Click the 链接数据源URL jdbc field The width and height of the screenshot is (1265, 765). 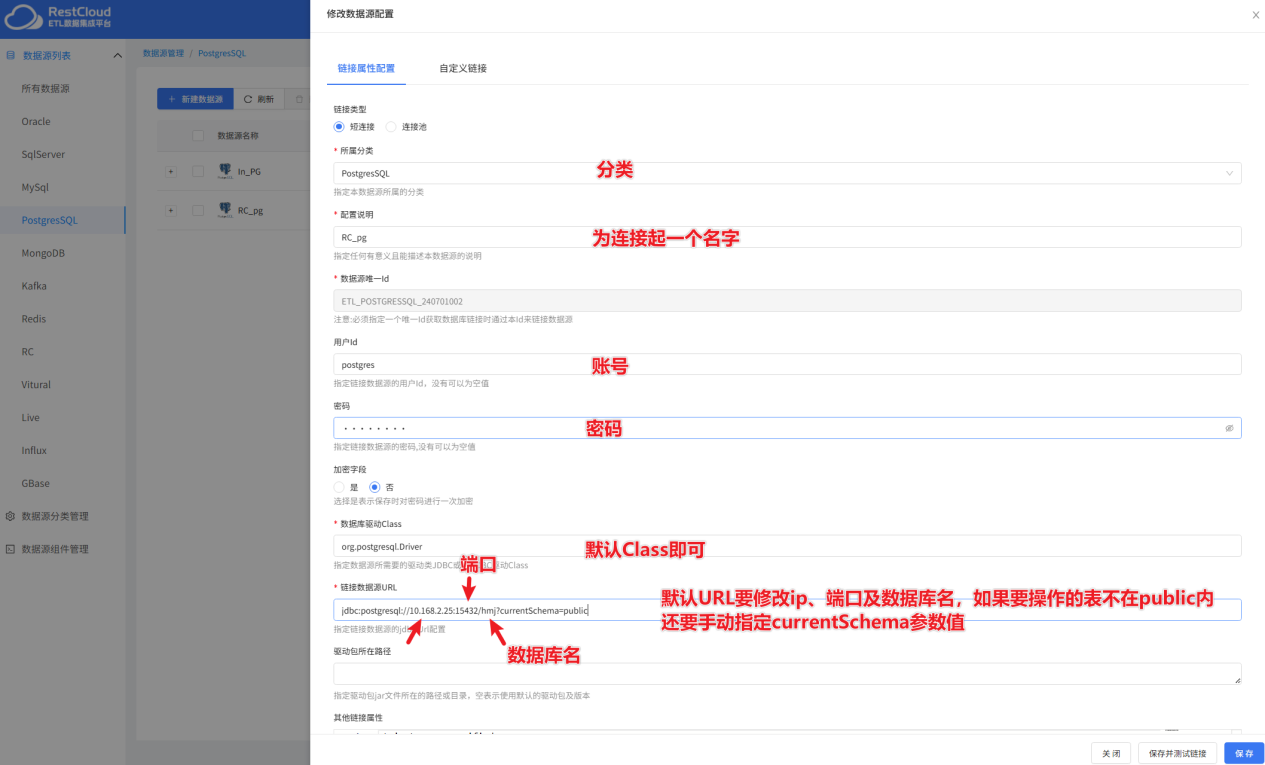(x=787, y=610)
